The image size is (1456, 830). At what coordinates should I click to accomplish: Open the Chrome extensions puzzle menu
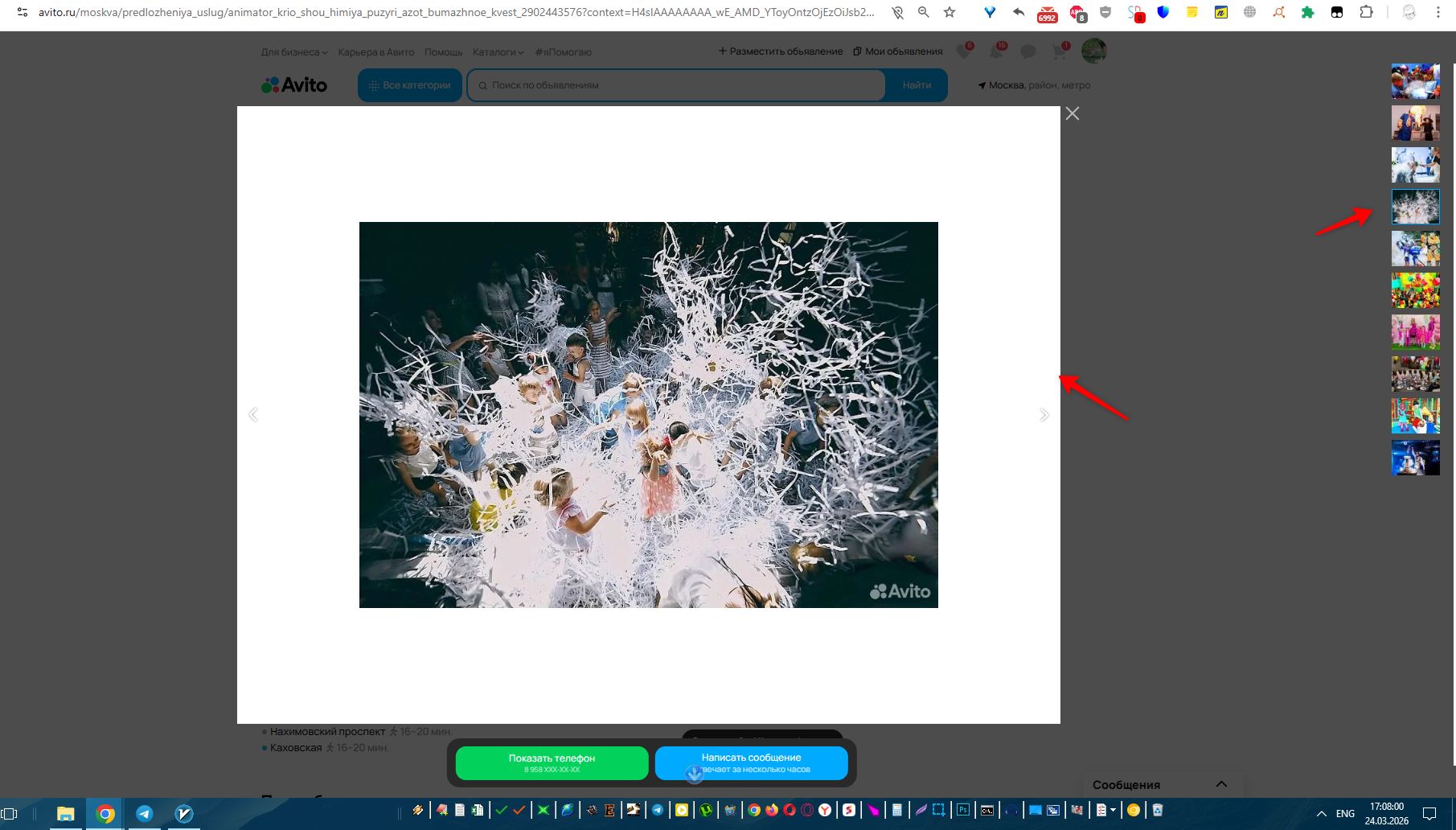pos(1366,12)
